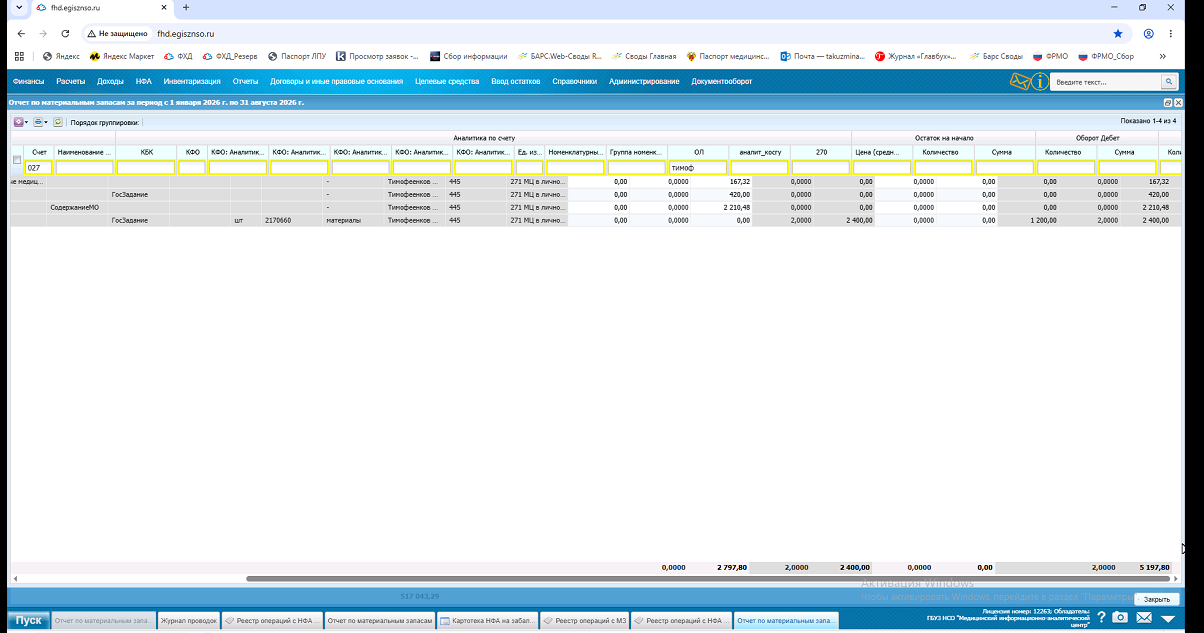
Task: Open the Справочники menu
Action: coord(574,81)
